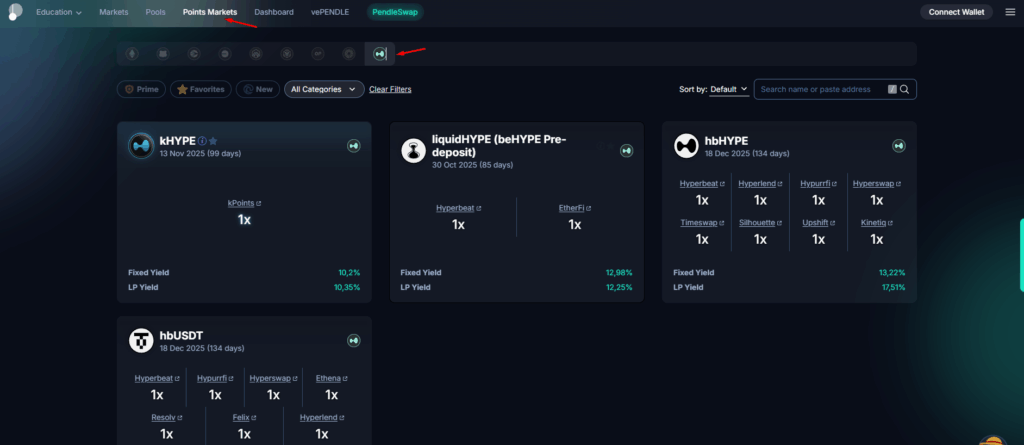Click the kHYPE token logo
The width and height of the screenshot is (1024, 445).
point(140,146)
